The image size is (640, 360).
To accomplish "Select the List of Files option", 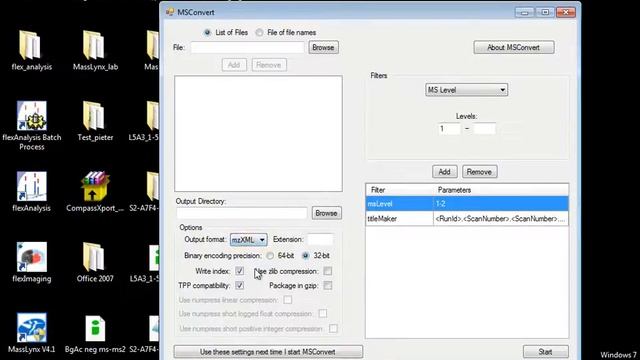I will coord(207,33).
